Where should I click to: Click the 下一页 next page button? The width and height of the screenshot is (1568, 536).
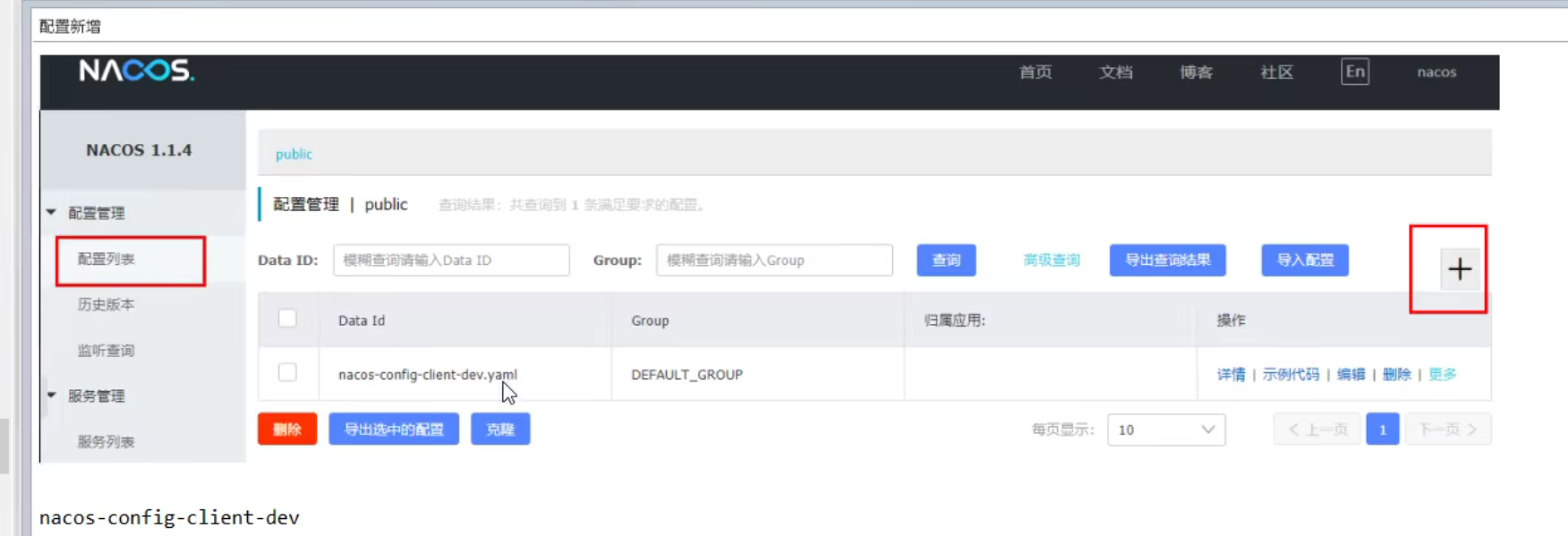click(1448, 430)
